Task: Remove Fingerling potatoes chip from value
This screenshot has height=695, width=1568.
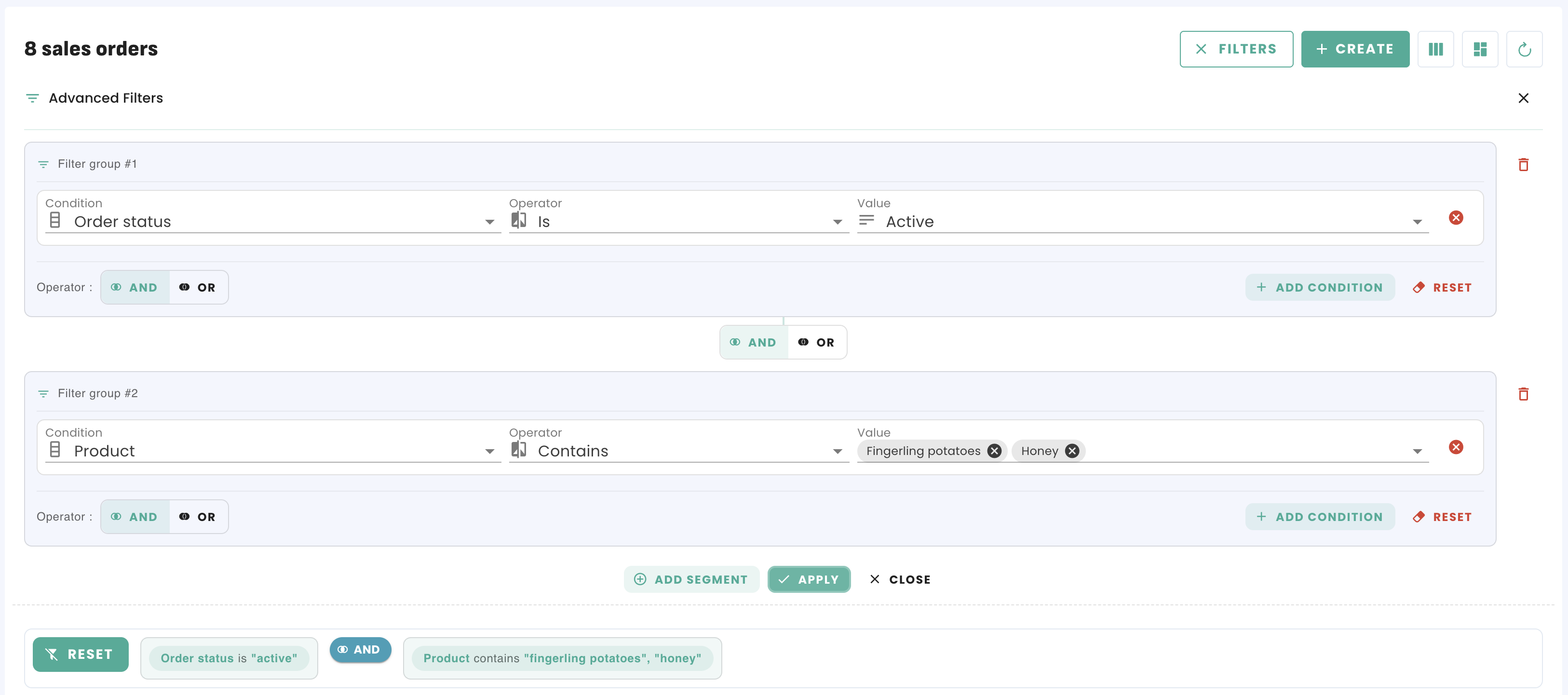Action: 994,451
